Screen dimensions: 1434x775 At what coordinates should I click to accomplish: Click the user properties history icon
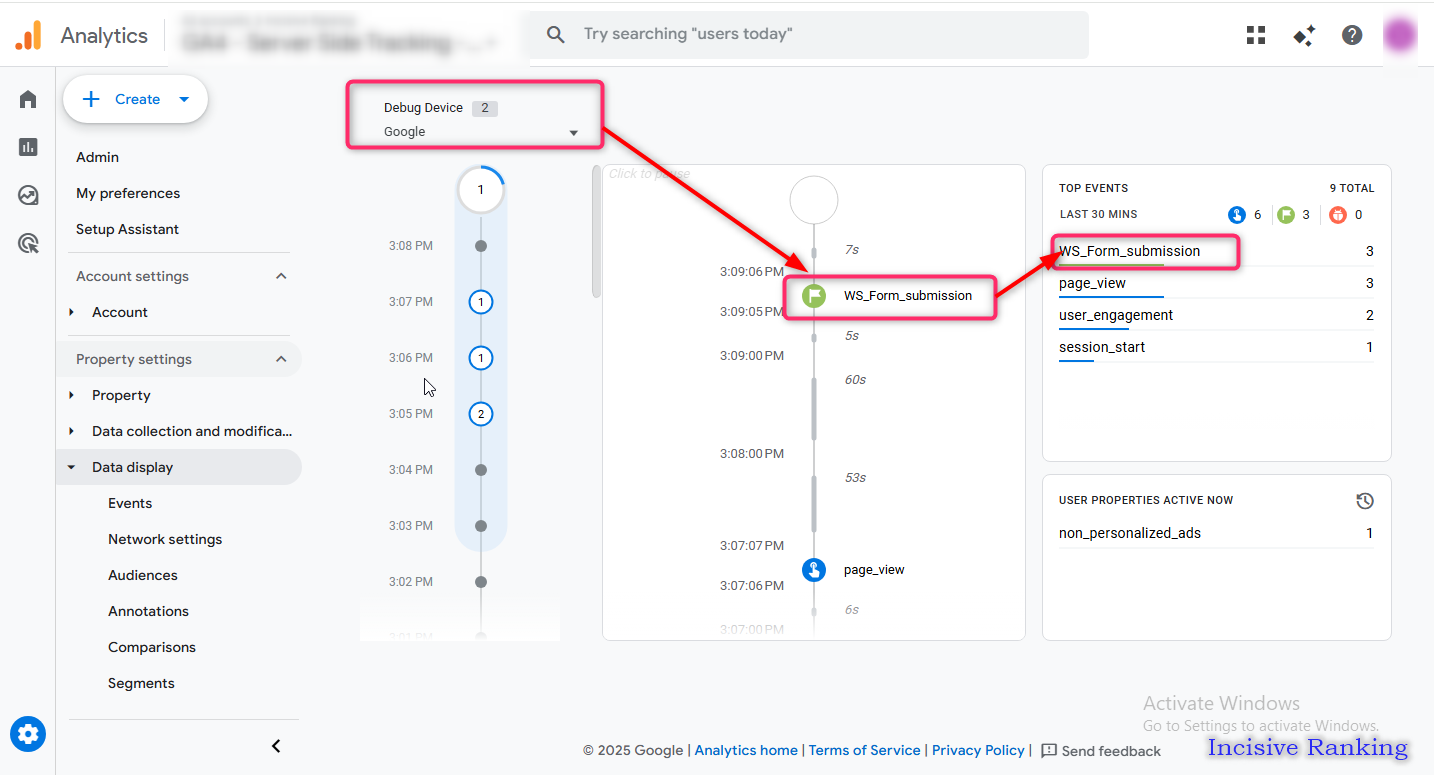point(1365,501)
